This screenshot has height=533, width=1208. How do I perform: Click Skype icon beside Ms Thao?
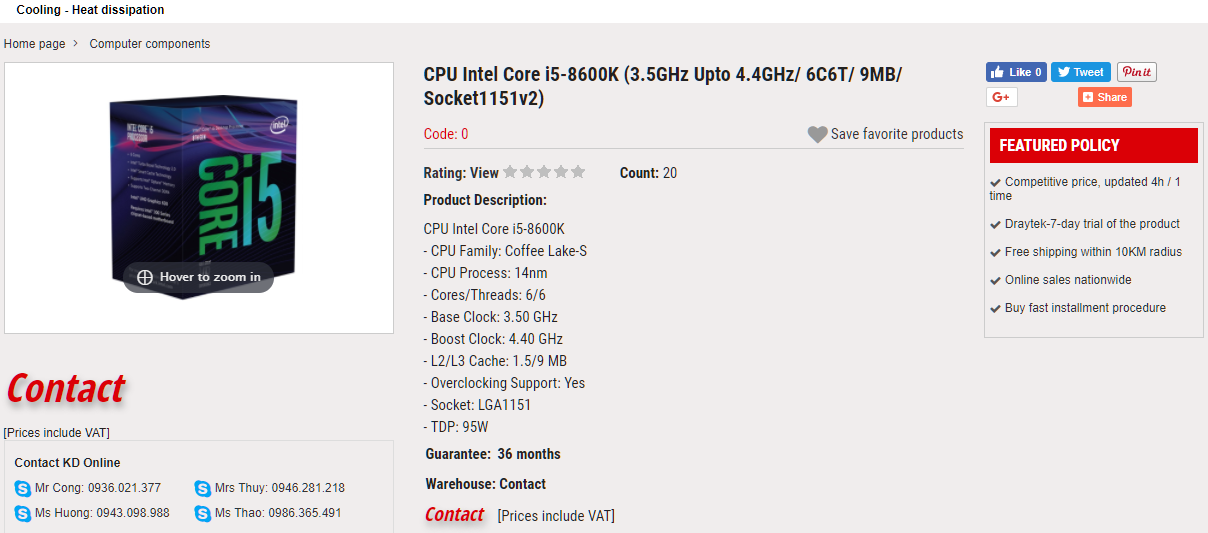202,513
